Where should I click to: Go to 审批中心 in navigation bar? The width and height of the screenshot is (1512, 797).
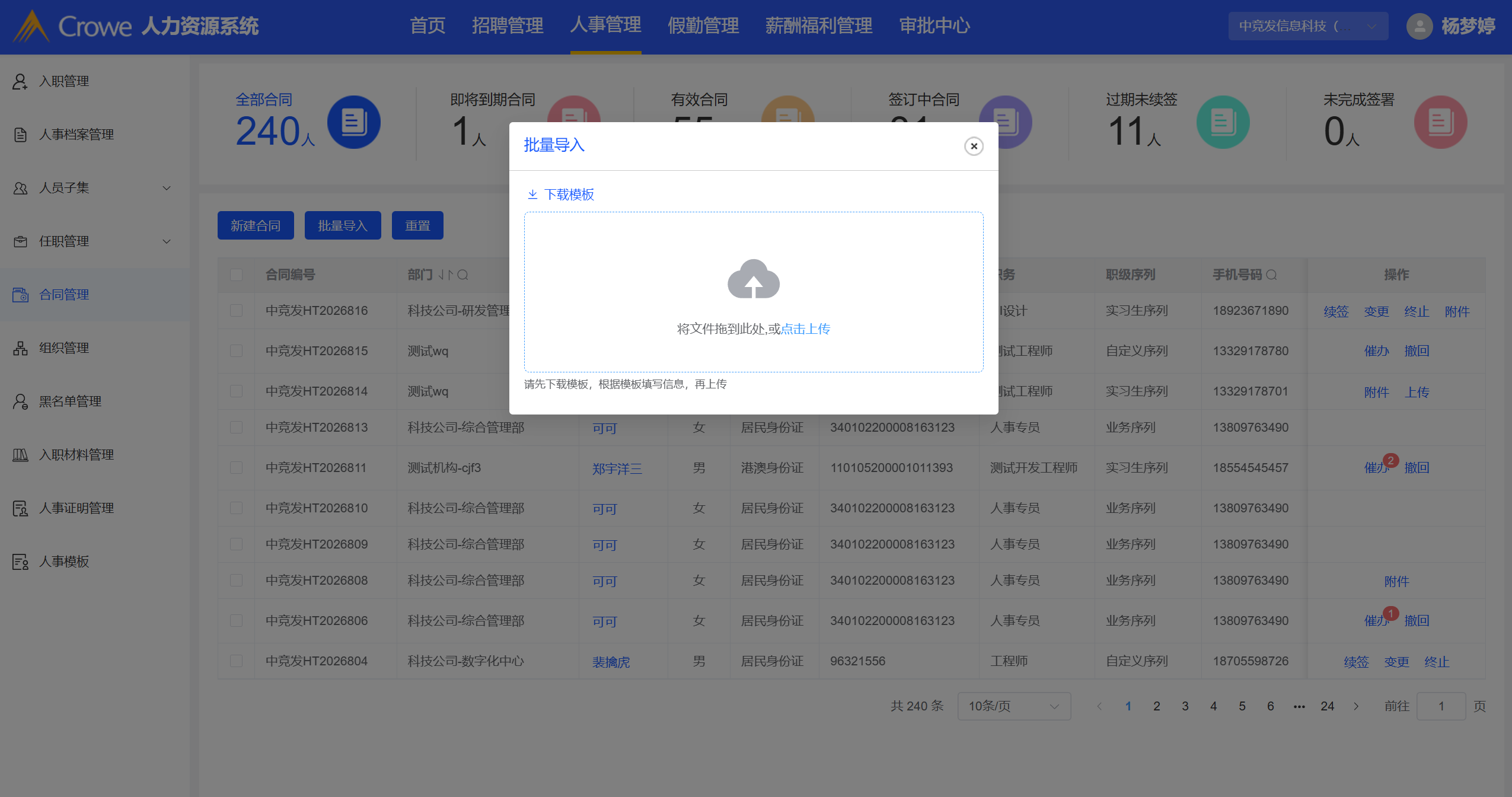coord(934,26)
